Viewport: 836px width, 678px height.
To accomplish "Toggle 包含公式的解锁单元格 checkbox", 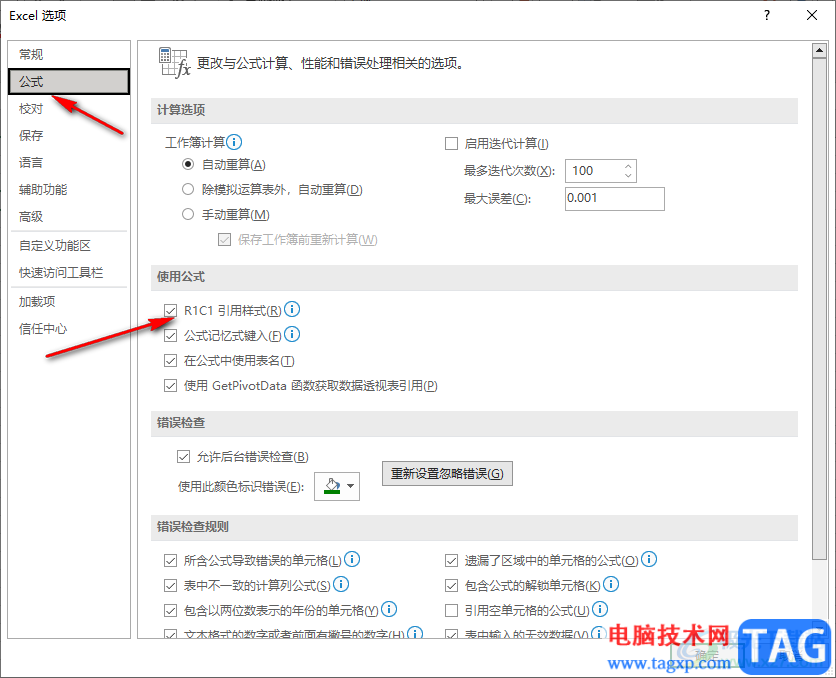I will click(x=451, y=586).
